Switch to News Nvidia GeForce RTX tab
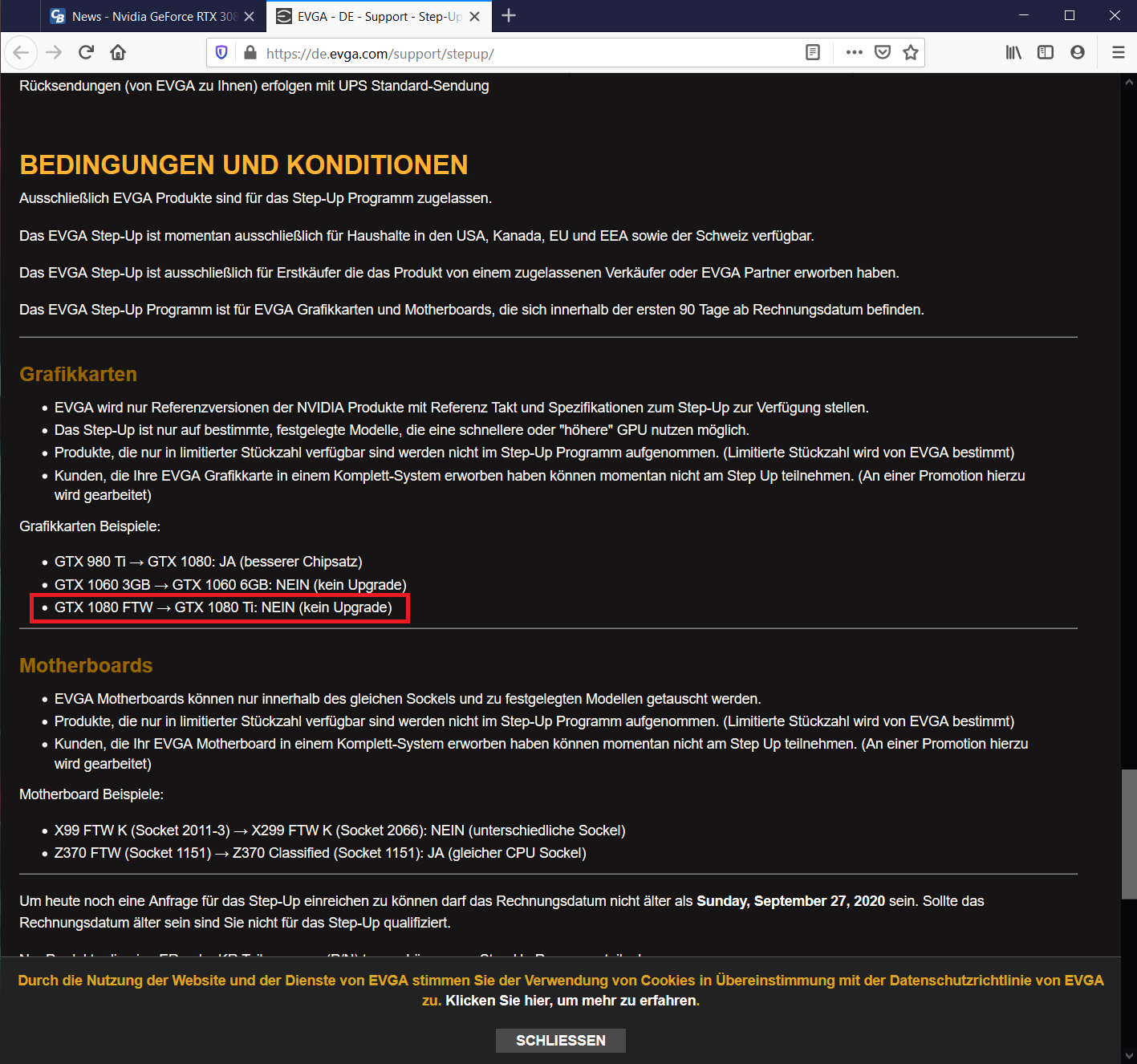Screen dimensions: 1137x1064 click(x=153, y=16)
